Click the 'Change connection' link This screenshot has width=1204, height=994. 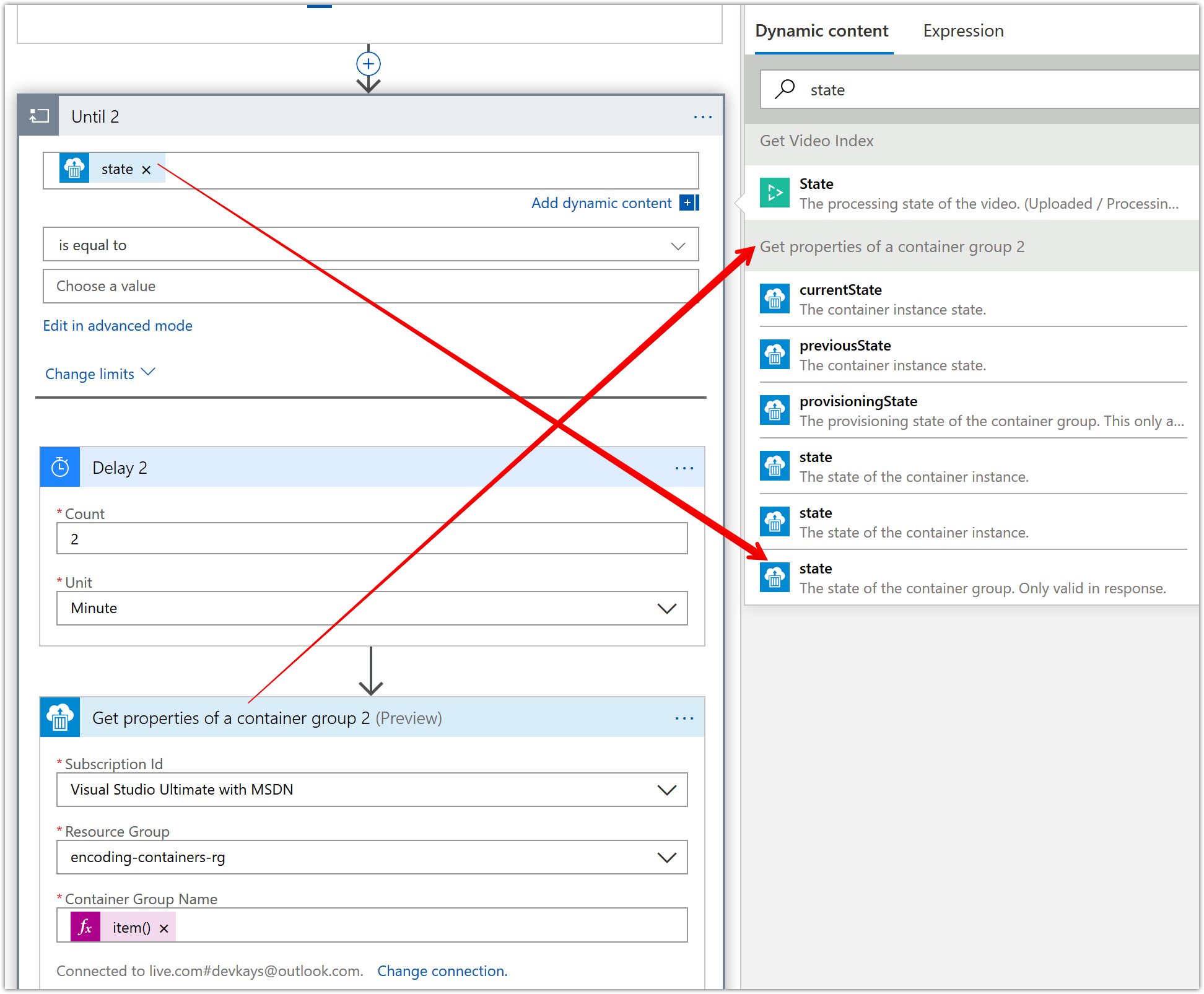(442, 970)
